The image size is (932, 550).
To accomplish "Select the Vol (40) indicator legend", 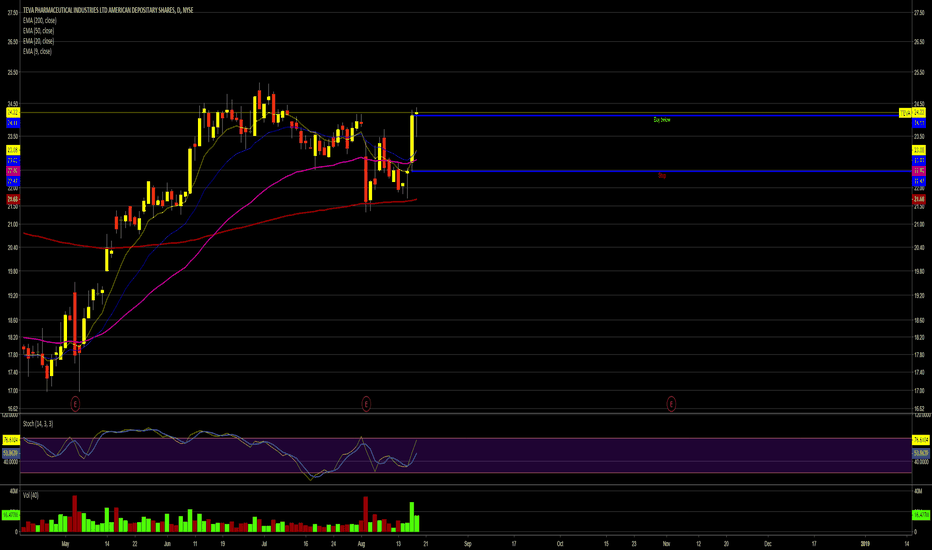I will pyautogui.click(x=30, y=495).
